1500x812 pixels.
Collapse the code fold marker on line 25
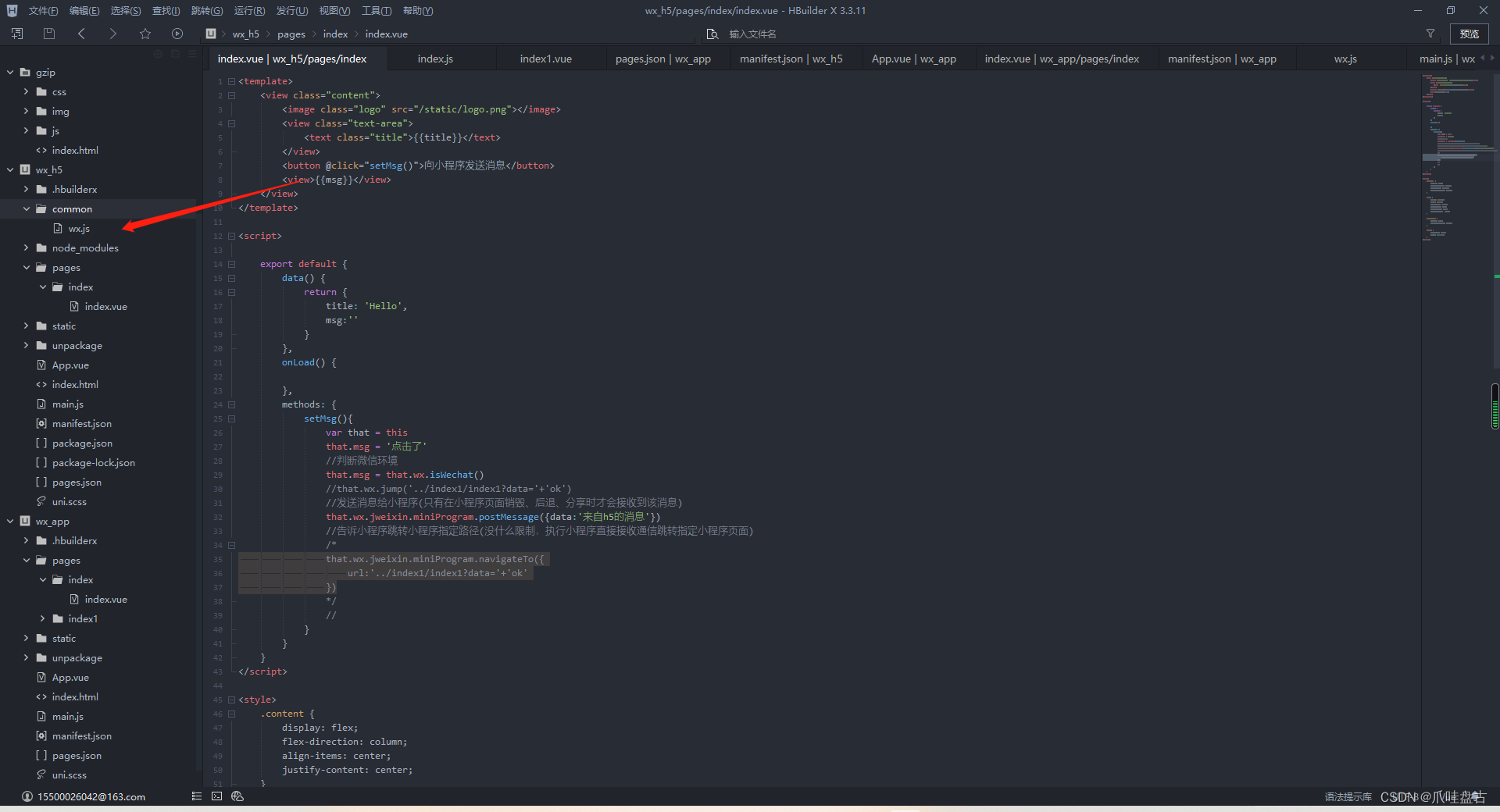[x=231, y=418]
